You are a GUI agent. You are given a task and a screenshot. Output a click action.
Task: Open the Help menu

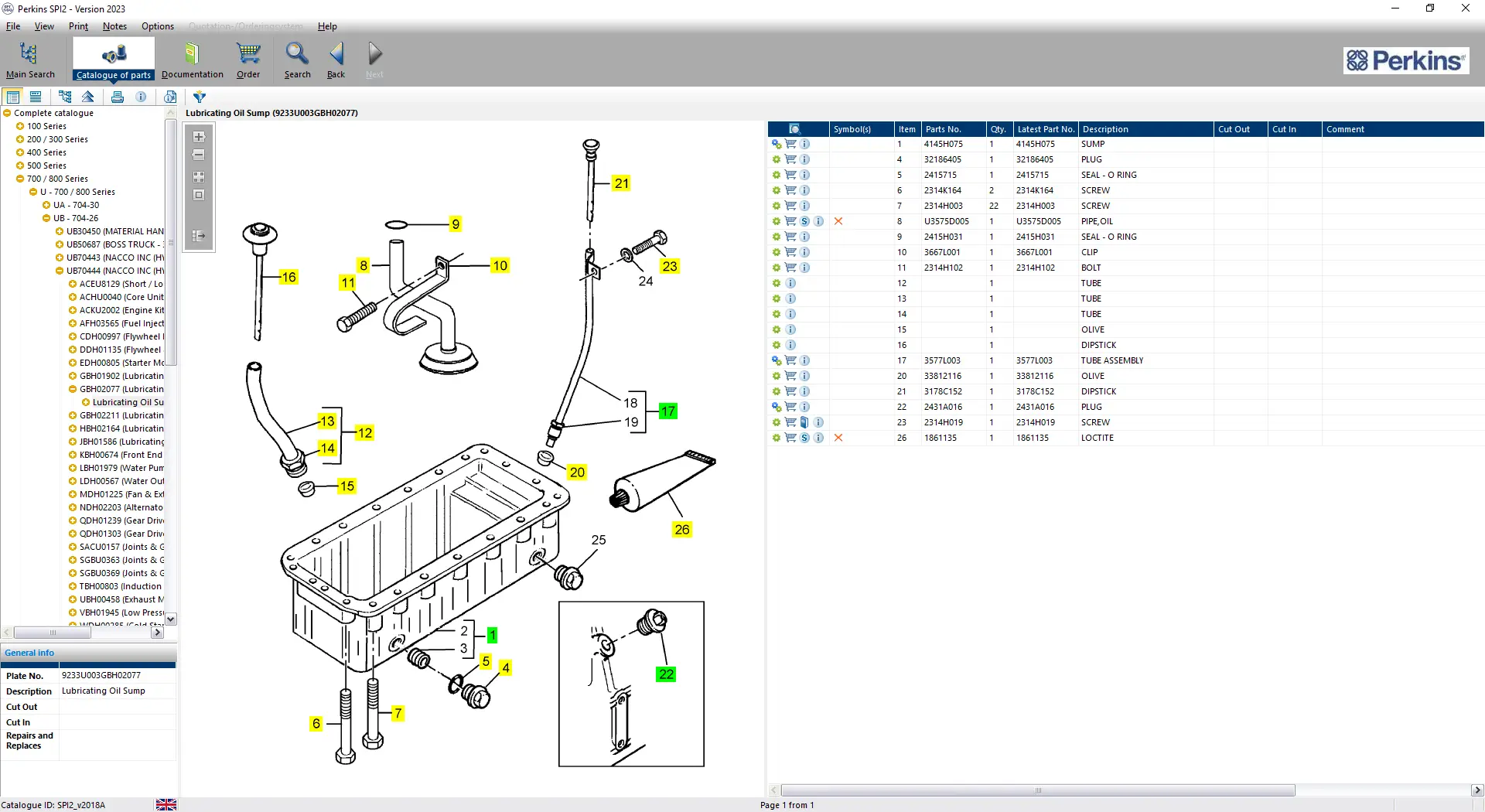point(327,26)
